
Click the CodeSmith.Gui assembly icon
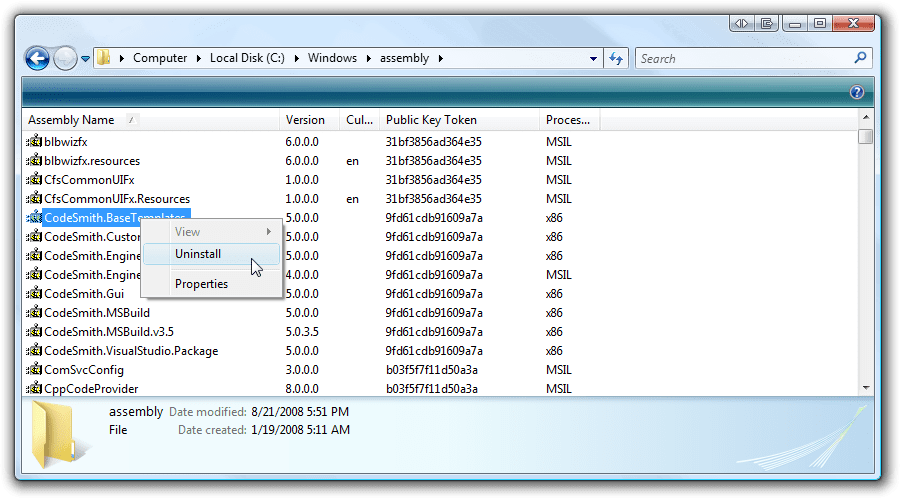click(34, 293)
